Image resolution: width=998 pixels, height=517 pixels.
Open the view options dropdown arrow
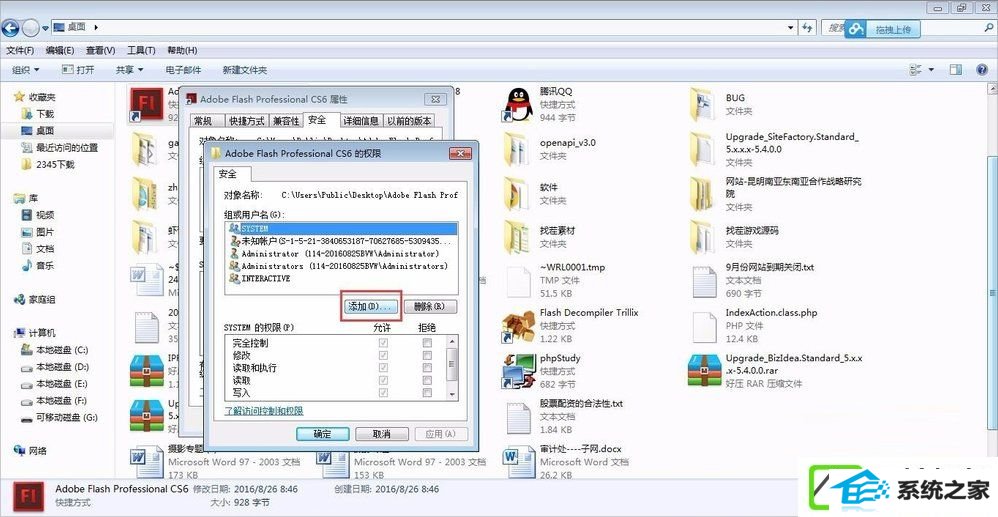click(931, 69)
